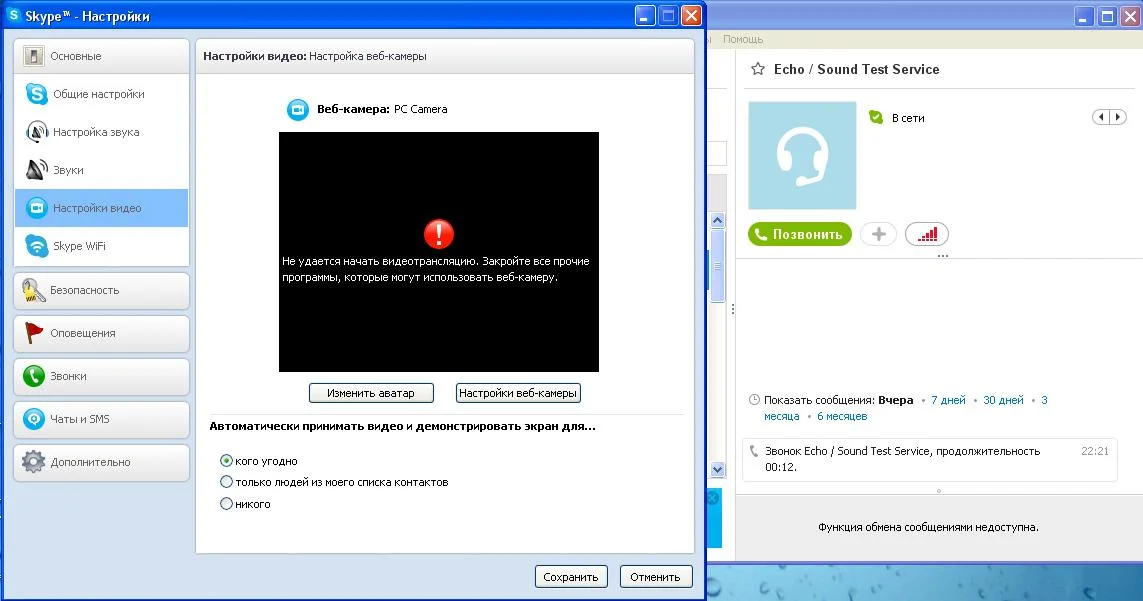Click the Чаты и SMS icon

34,419
